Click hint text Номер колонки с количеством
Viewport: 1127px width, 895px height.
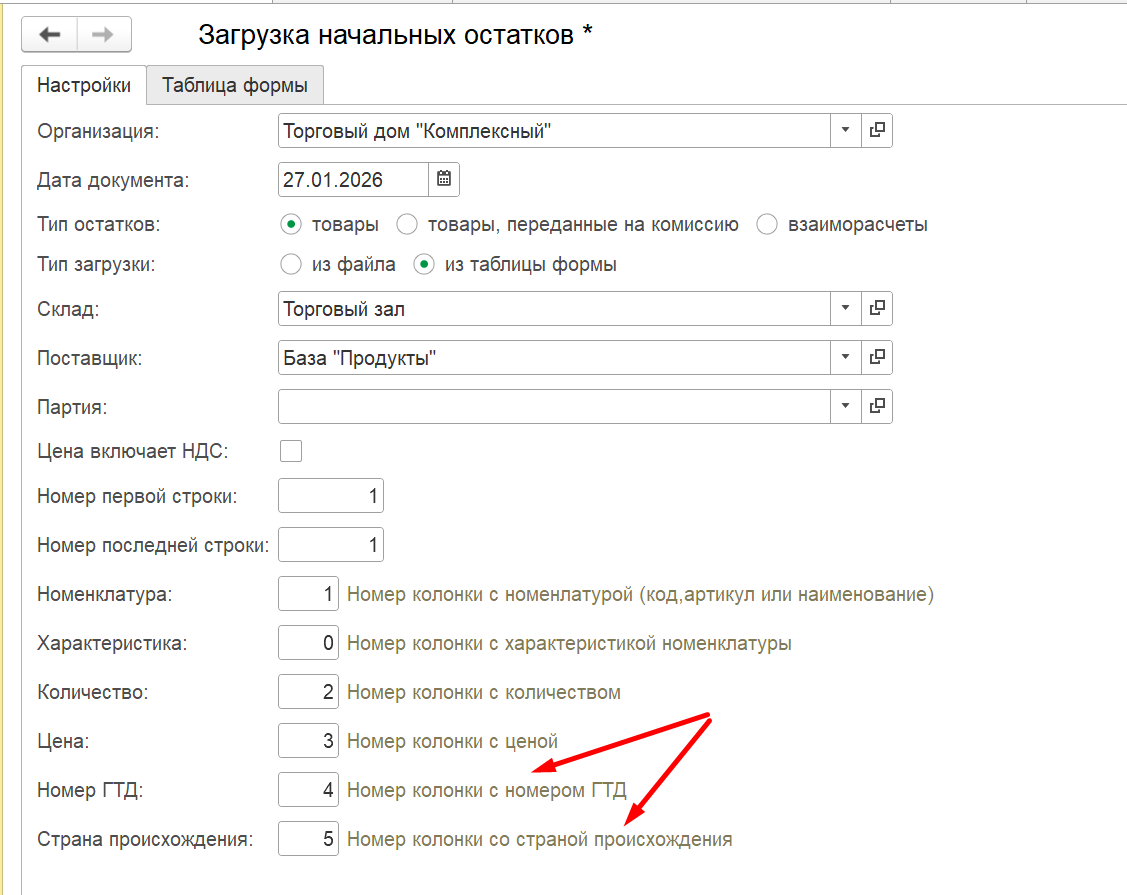[x=484, y=692]
